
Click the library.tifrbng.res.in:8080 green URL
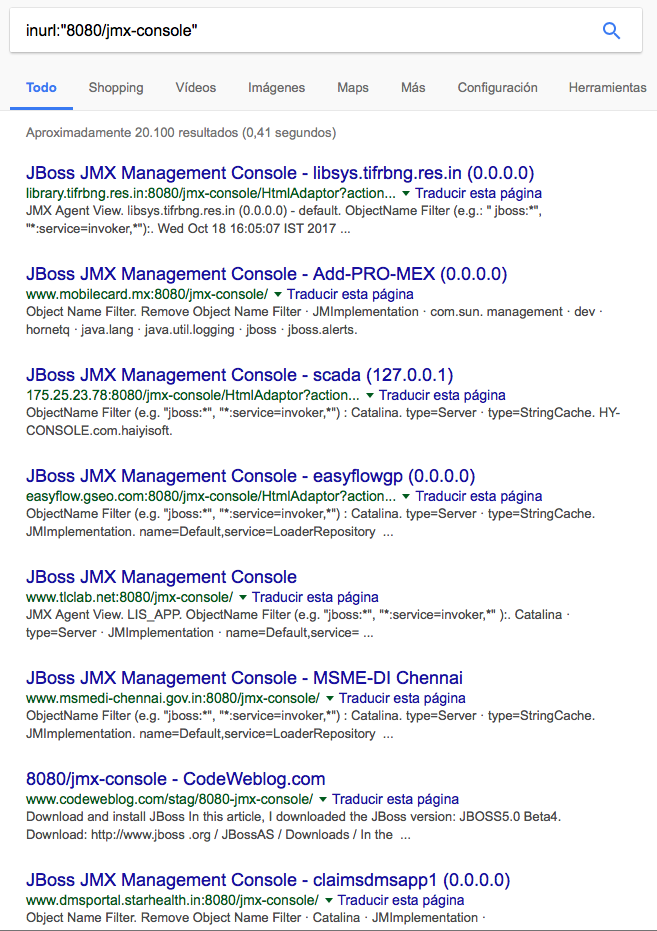(x=211, y=194)
